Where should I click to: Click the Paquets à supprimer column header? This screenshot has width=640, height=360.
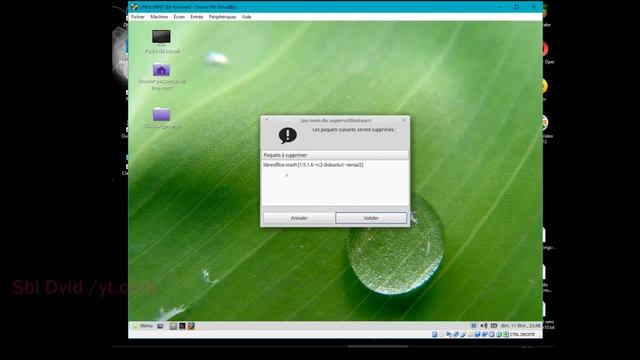click(335, 155)
